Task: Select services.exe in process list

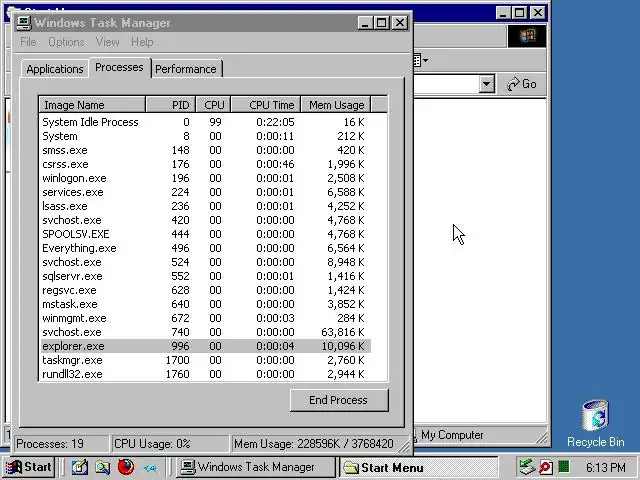Action: [x=205, y=192]
